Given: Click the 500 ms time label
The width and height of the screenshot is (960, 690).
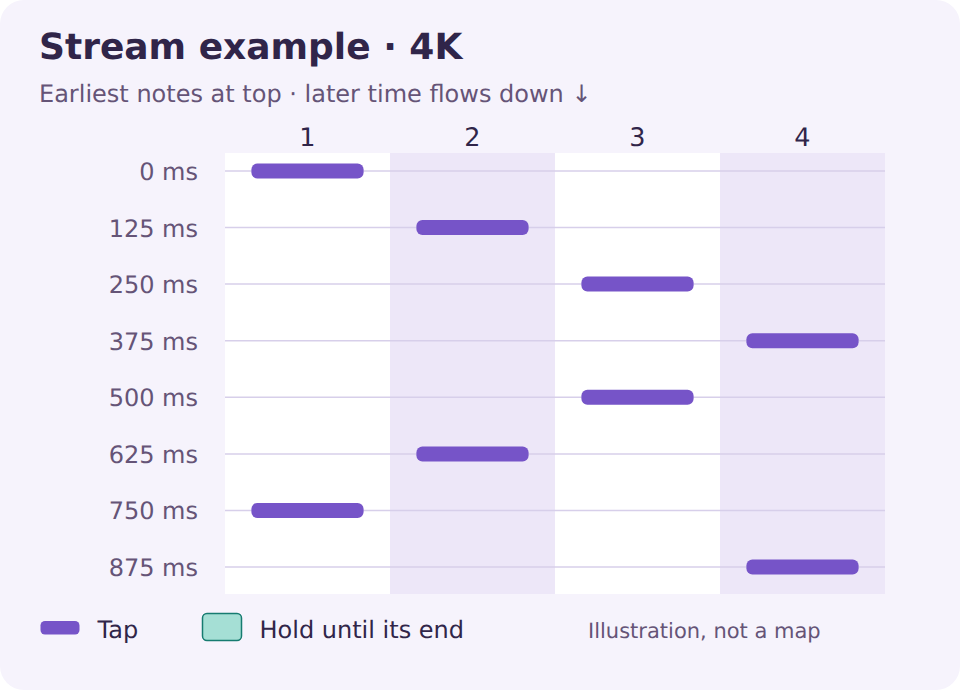Looking at the screenshot, I should click(154, 398).
